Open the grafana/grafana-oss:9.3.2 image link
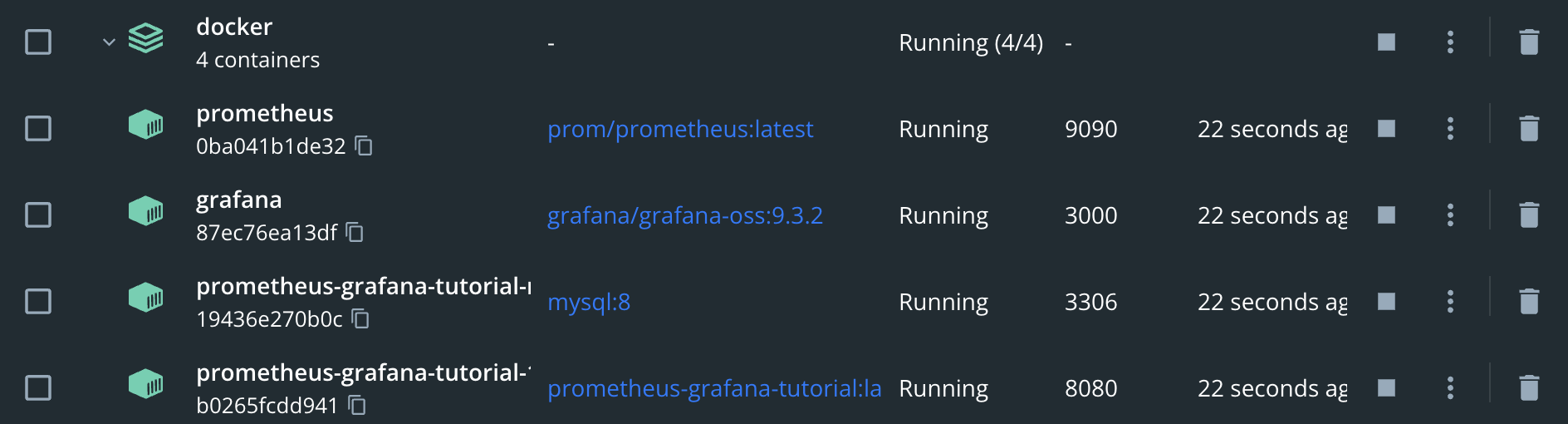The width and height of the screenshot is (1568, 424). coord(685,215)
